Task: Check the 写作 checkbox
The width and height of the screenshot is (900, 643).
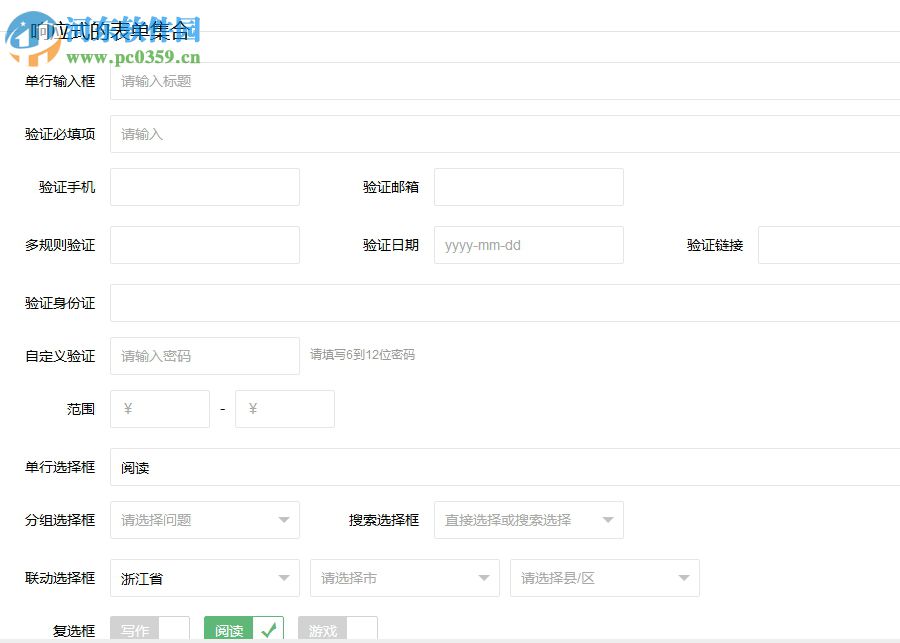Action: (150, 629)
